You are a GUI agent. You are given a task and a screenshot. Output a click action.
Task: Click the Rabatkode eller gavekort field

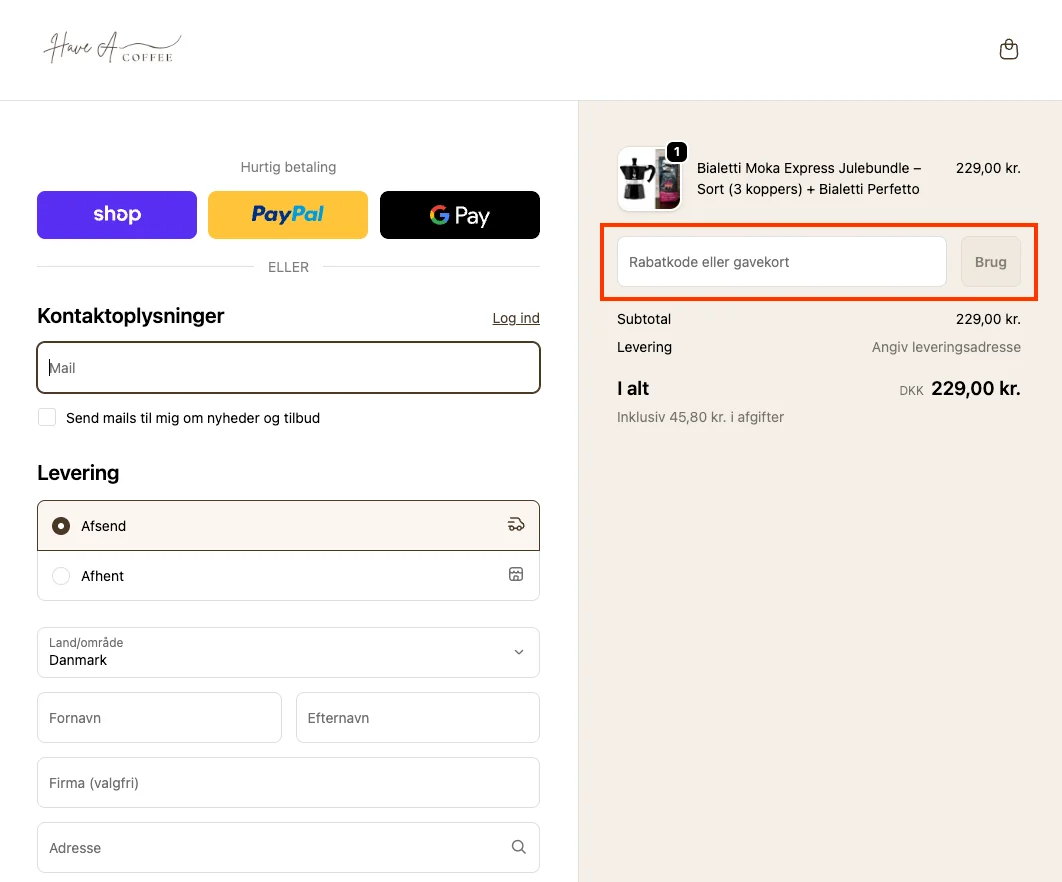[x=781, y=262]
